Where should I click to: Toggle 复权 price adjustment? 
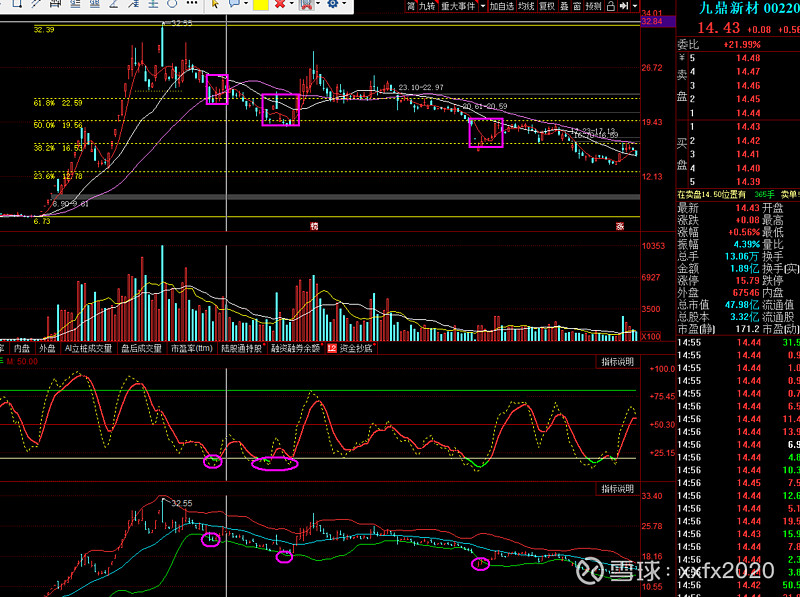click(546, 6)
